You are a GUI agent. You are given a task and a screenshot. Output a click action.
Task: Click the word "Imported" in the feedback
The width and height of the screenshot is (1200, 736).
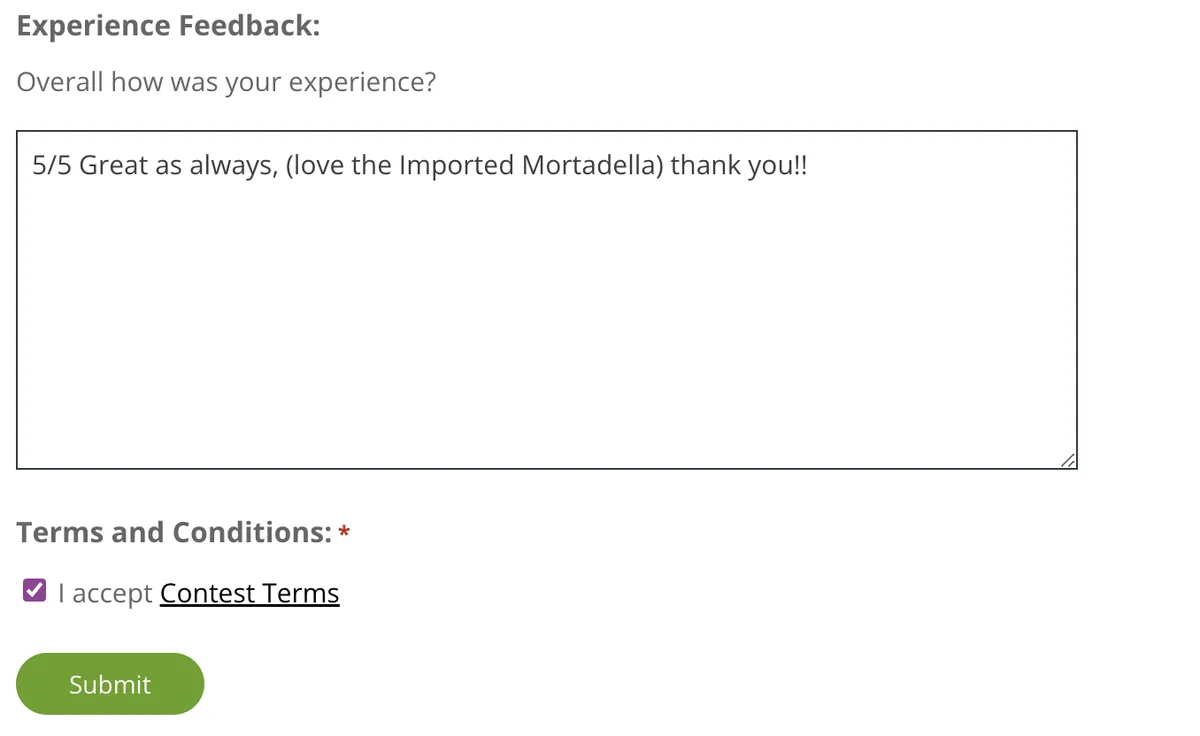457,165
